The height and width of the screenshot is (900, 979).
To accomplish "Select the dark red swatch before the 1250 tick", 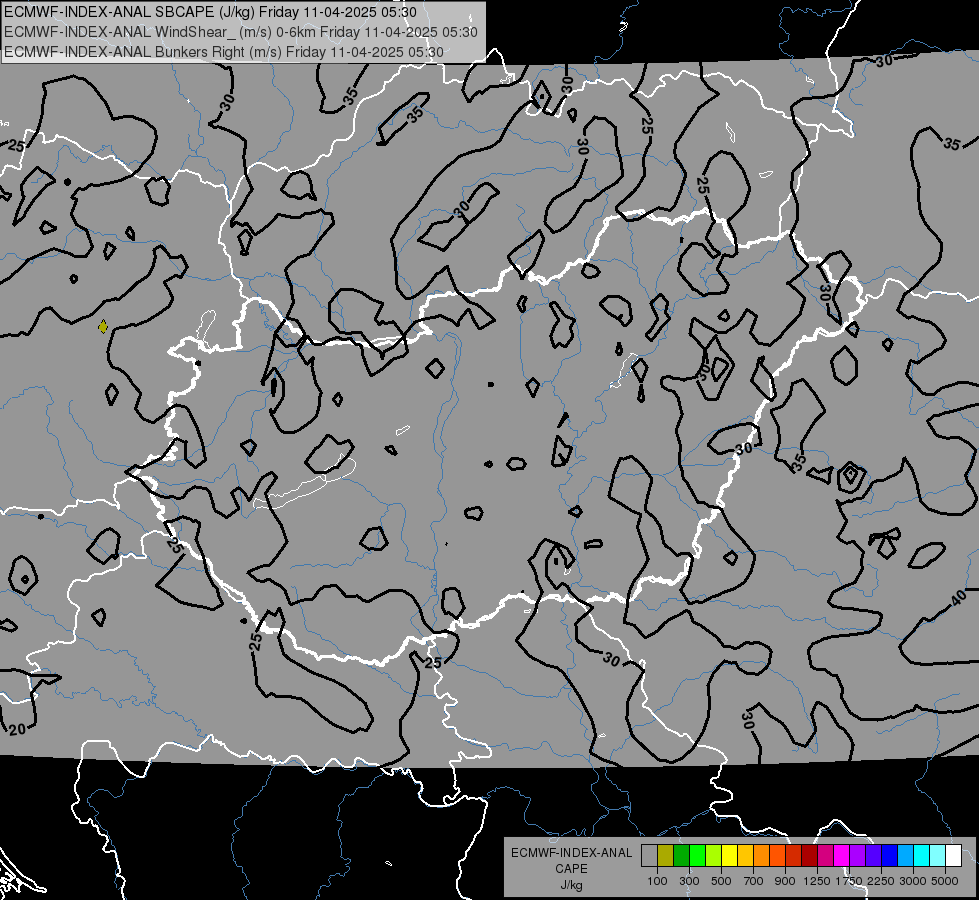I will click(x=809, y=855).
